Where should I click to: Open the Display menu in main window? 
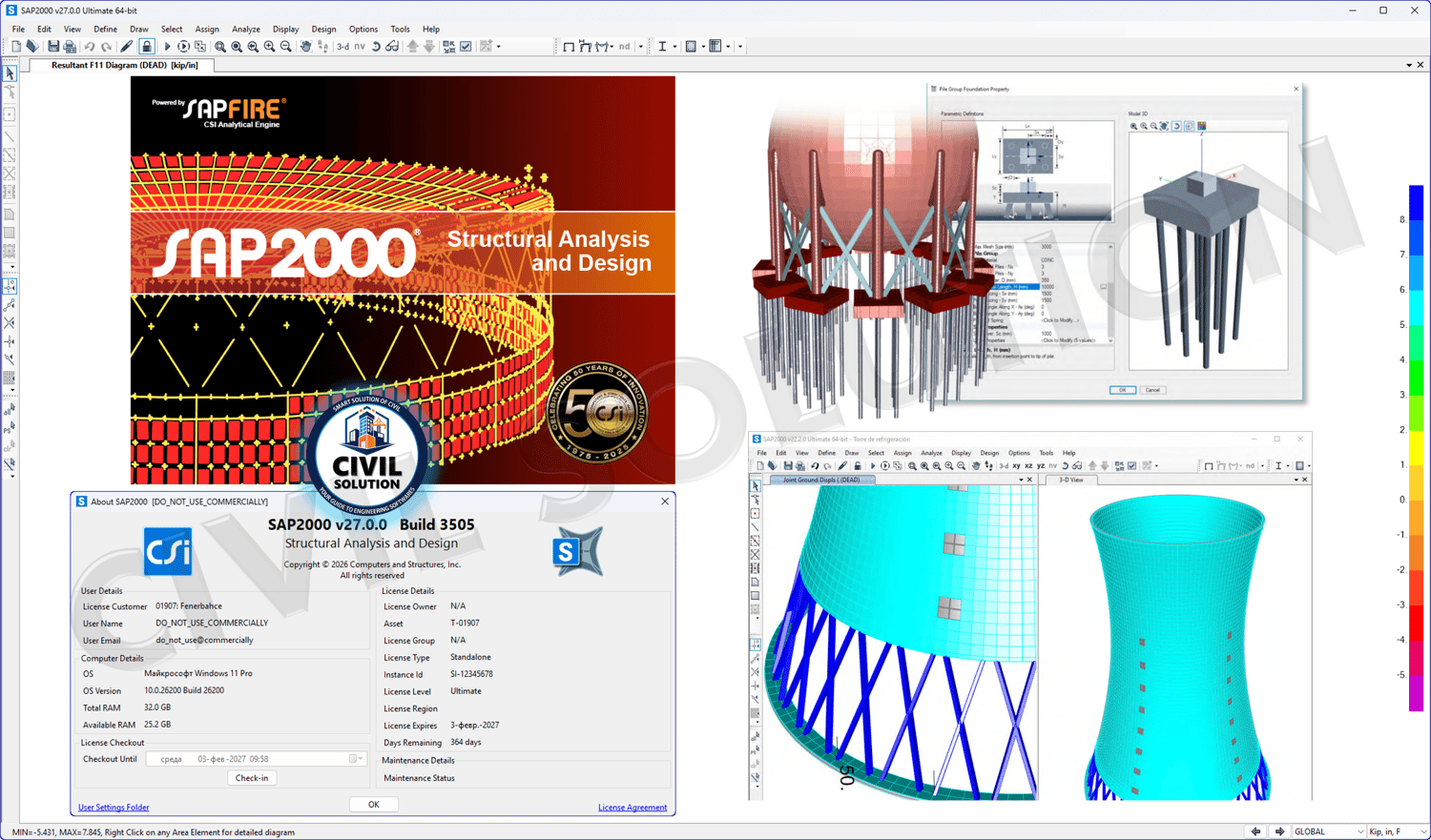285,30
